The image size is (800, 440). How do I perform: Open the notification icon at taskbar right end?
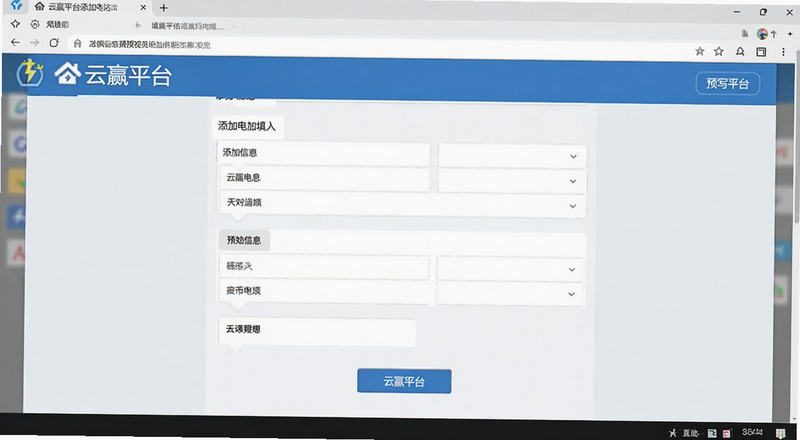pyautogui.click(x=781, y=433)
